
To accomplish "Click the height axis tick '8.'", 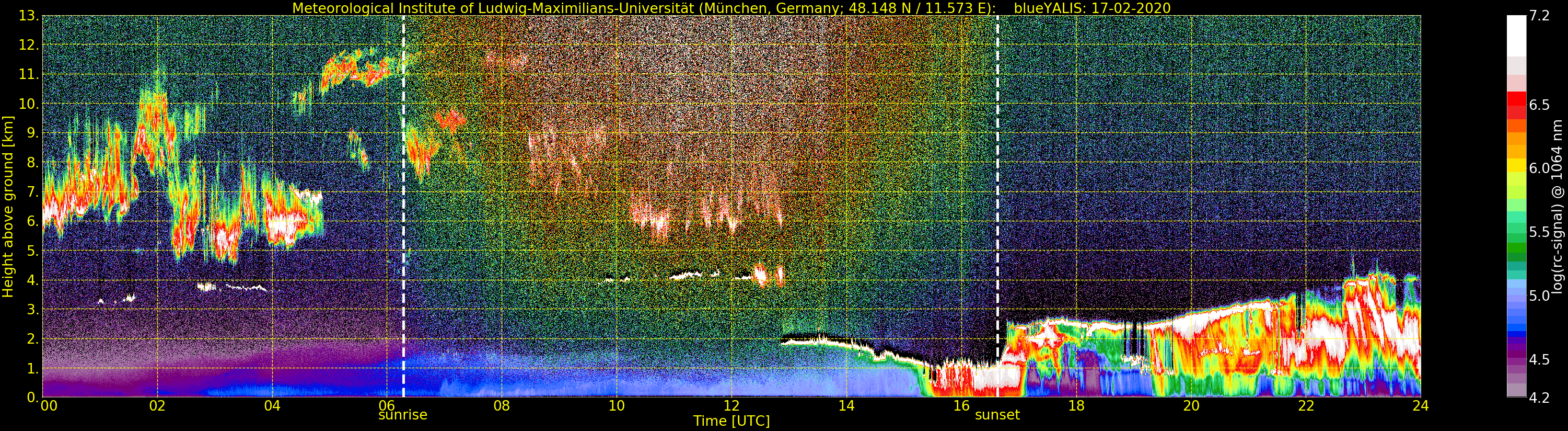I will pos(32,163).
